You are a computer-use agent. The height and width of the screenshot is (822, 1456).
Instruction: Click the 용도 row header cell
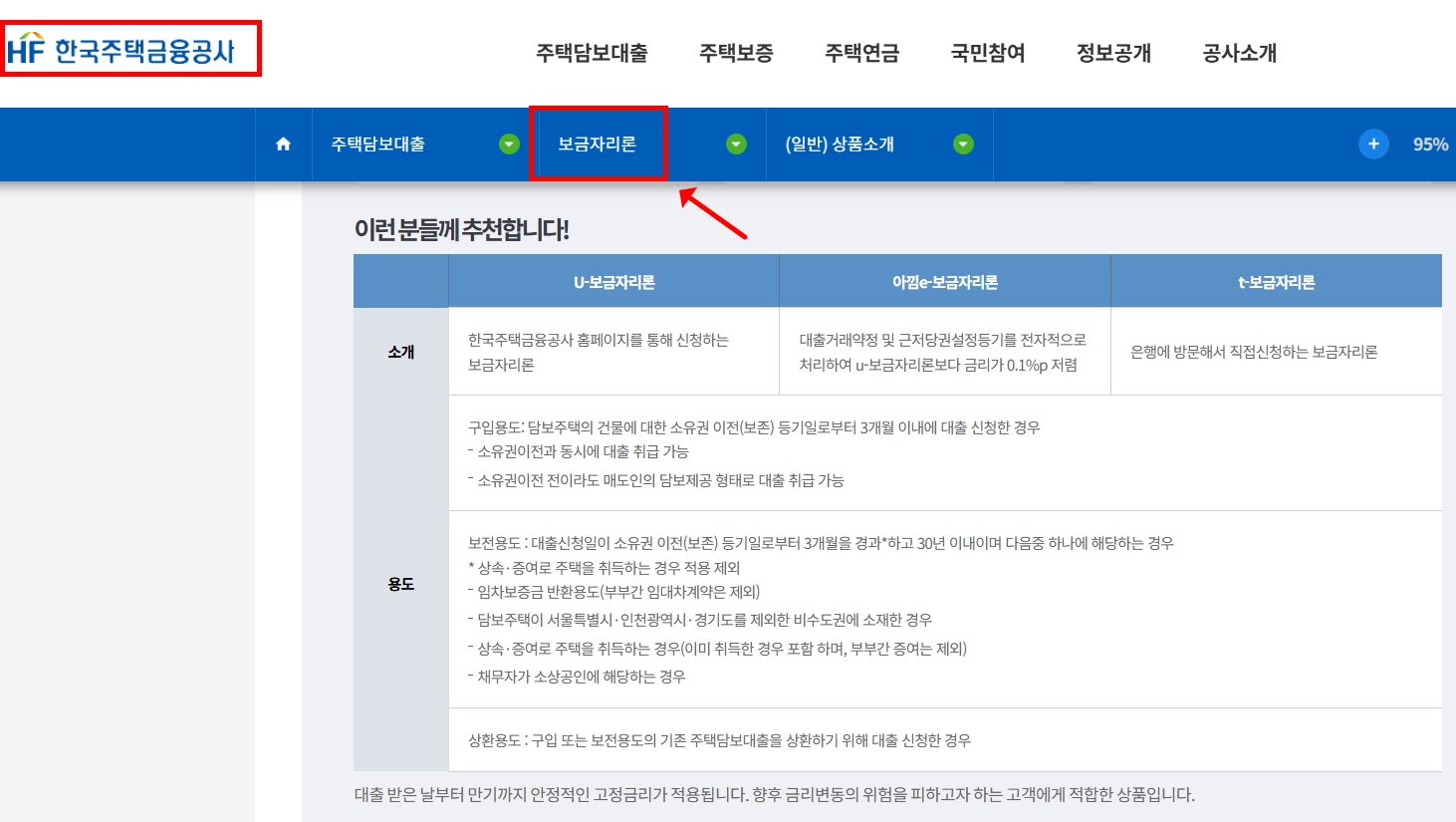(401, 584)
